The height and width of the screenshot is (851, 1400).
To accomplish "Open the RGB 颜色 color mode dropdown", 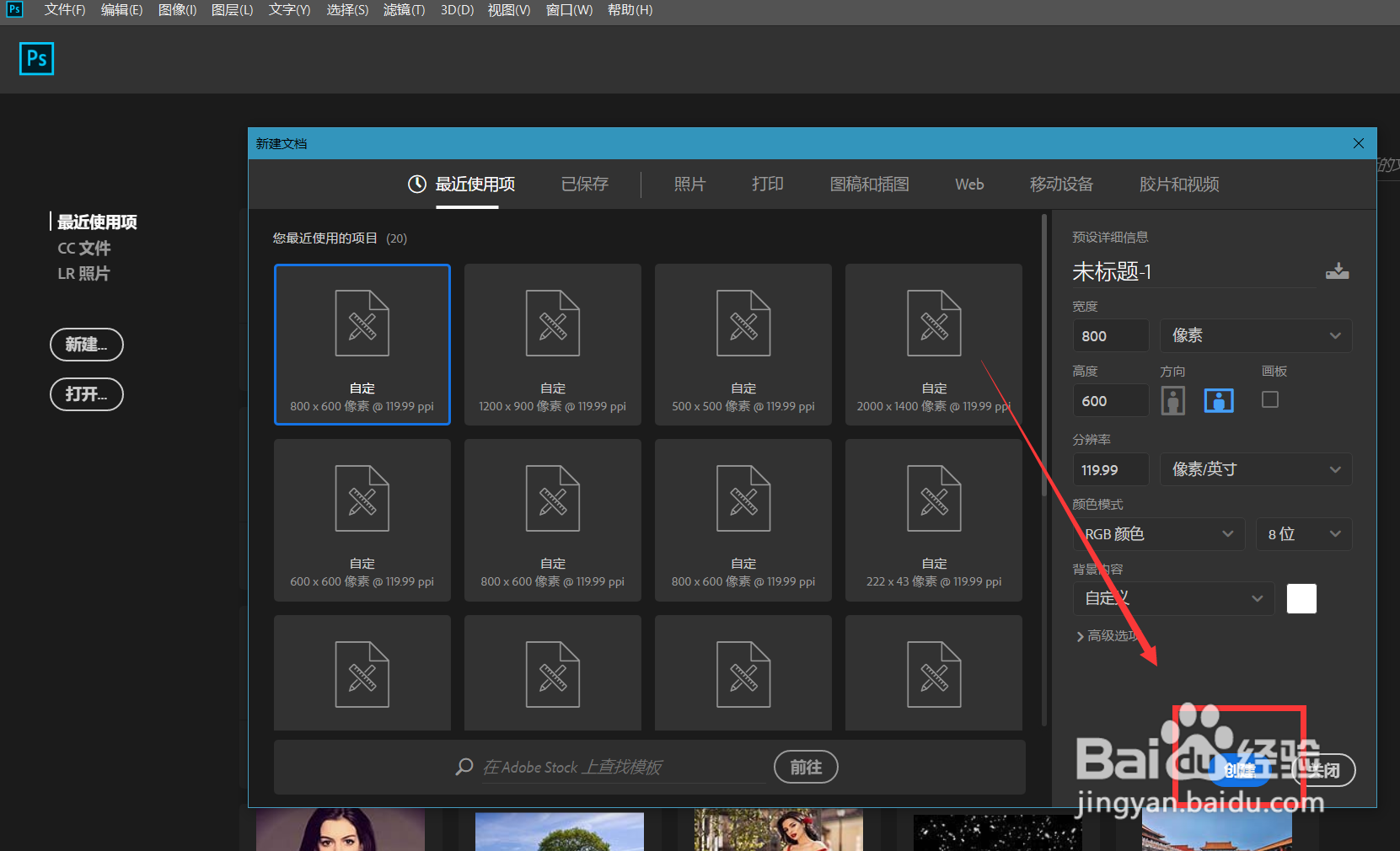I will (1159, 534).
